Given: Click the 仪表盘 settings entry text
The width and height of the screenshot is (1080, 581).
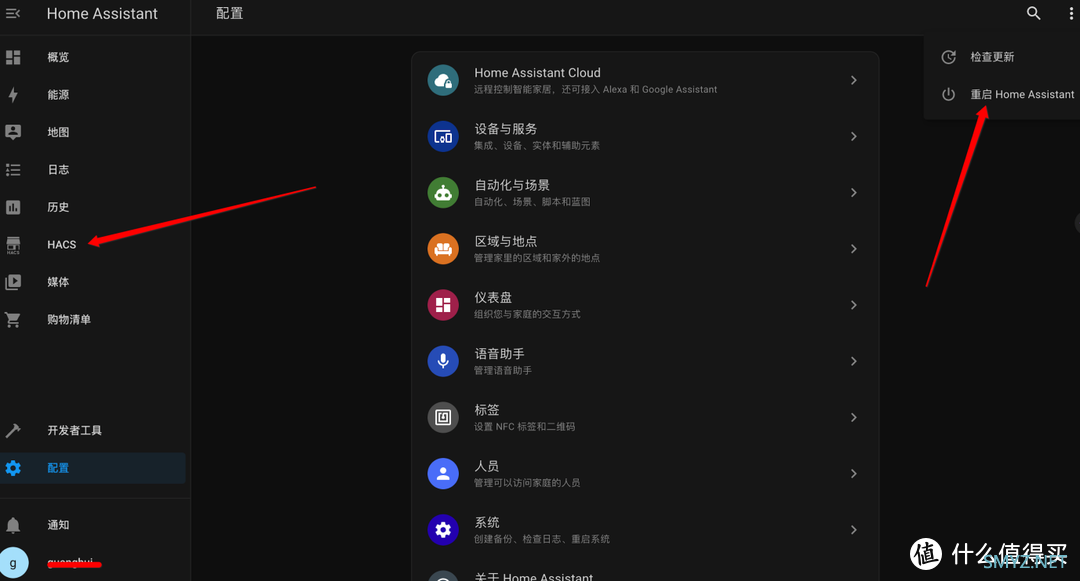Looking at the screenshot, I should [493, 297].
